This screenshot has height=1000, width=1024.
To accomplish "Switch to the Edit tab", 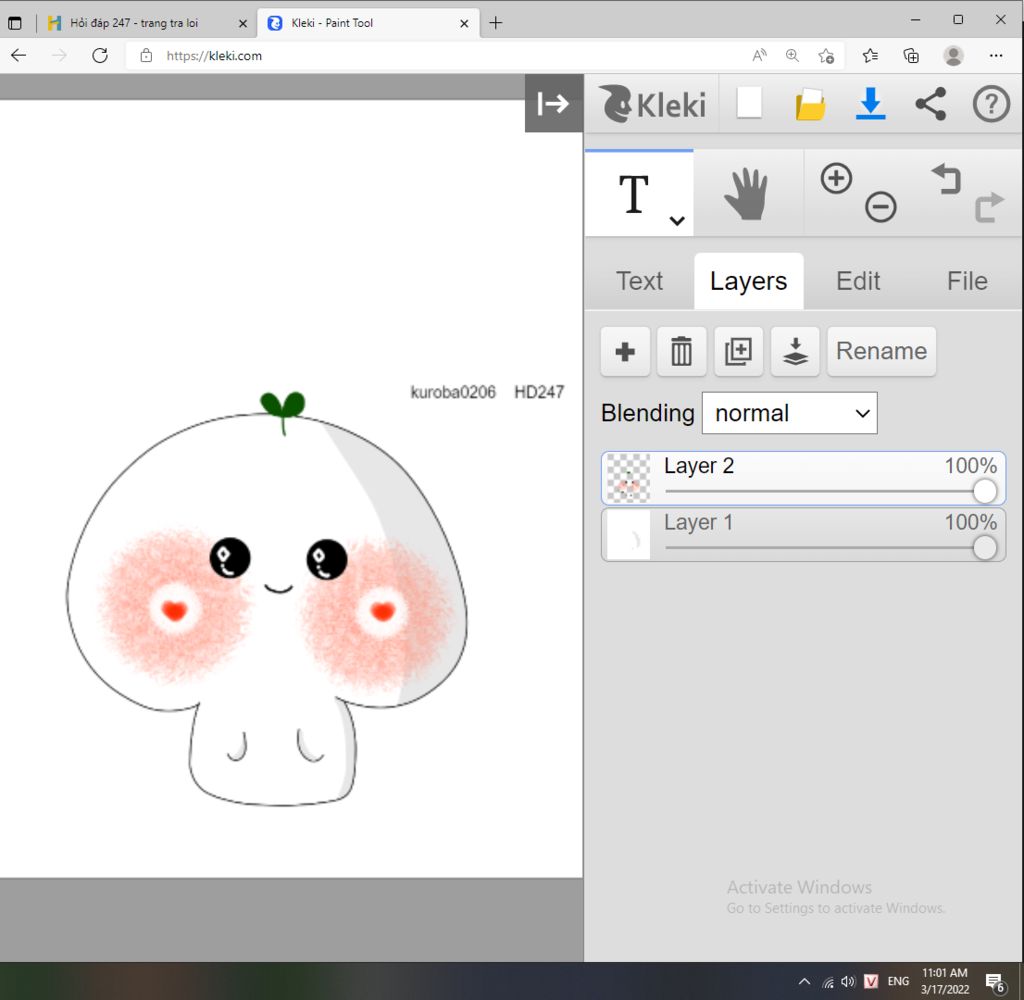I will tap(858, 281).
